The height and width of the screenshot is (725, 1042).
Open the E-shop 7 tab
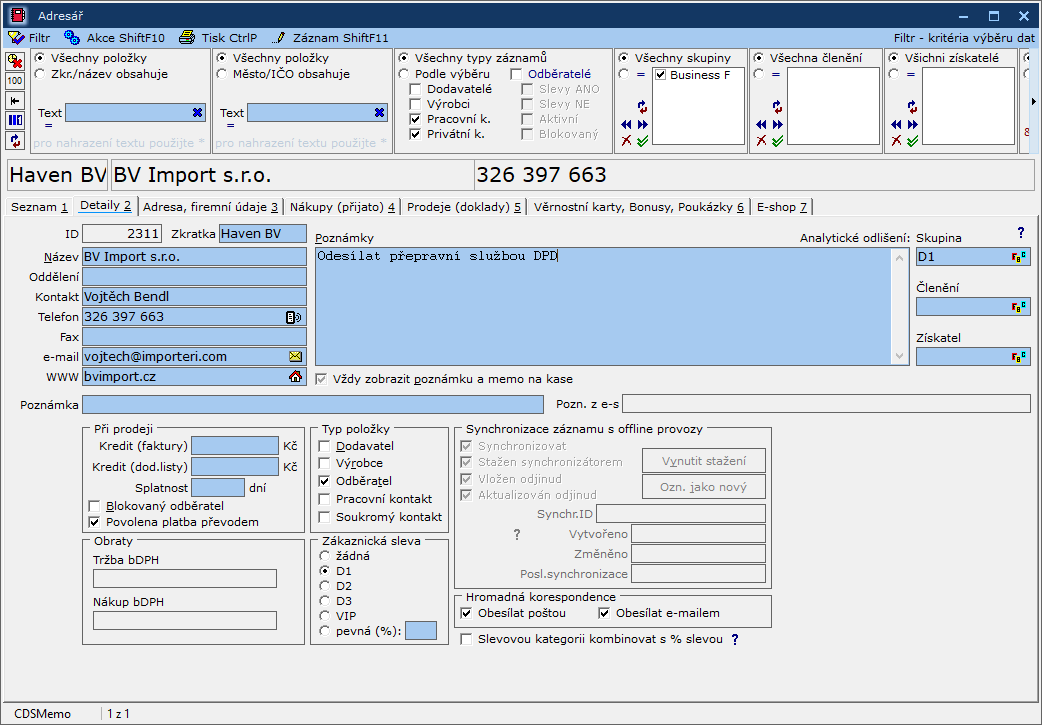(782, 207)
